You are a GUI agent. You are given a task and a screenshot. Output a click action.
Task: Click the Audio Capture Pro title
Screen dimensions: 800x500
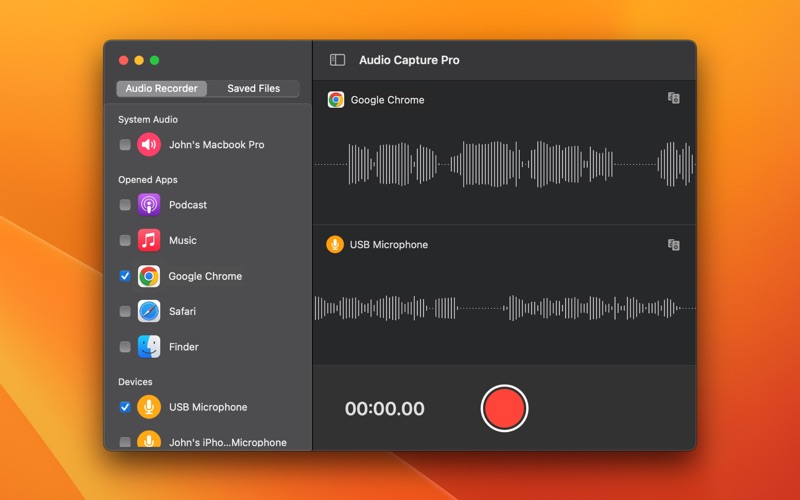[x=409, y=60]
